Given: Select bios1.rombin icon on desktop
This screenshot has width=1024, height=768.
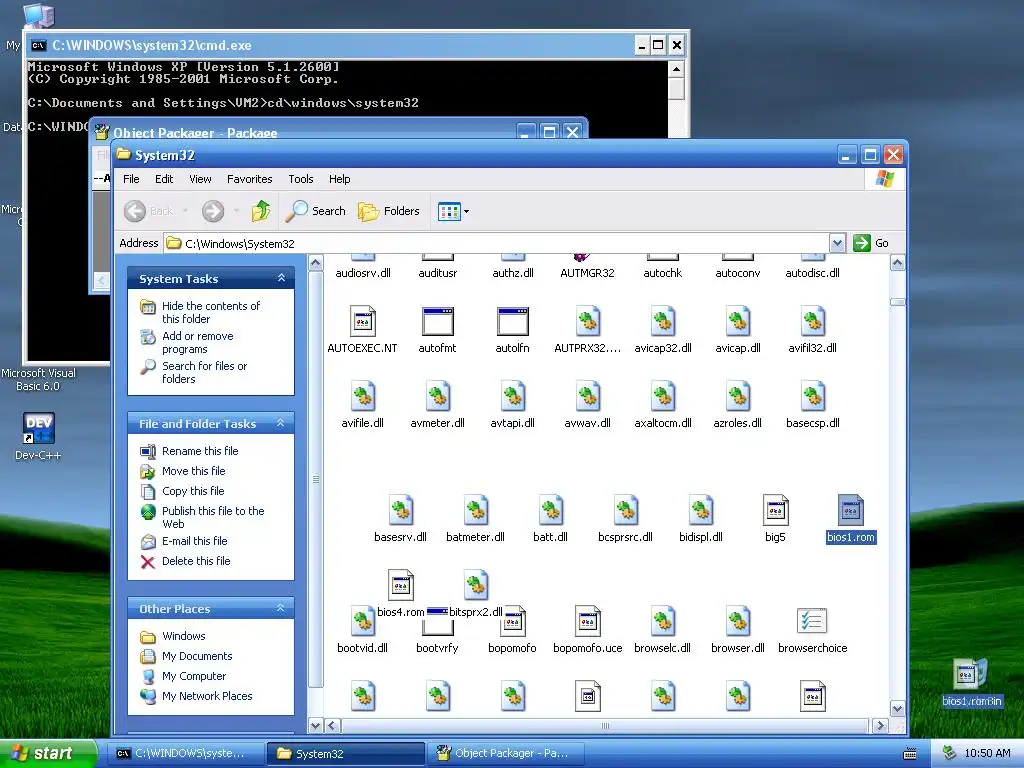Looking at the screenshot, I should pyautogui.click(x=971, y=684).
